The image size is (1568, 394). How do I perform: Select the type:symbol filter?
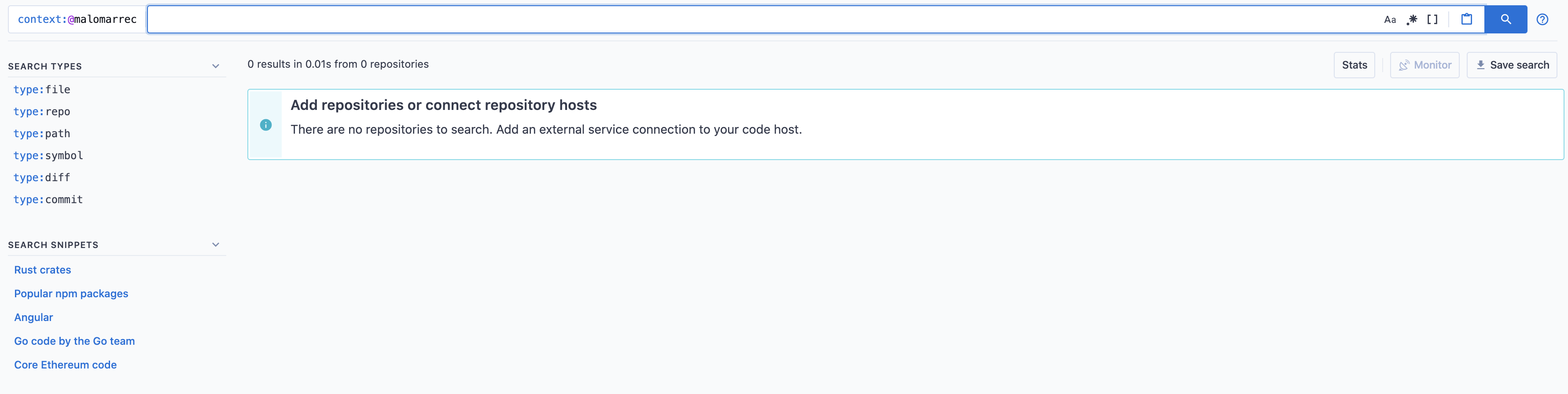pyautogui.click(x=48, y=156)
